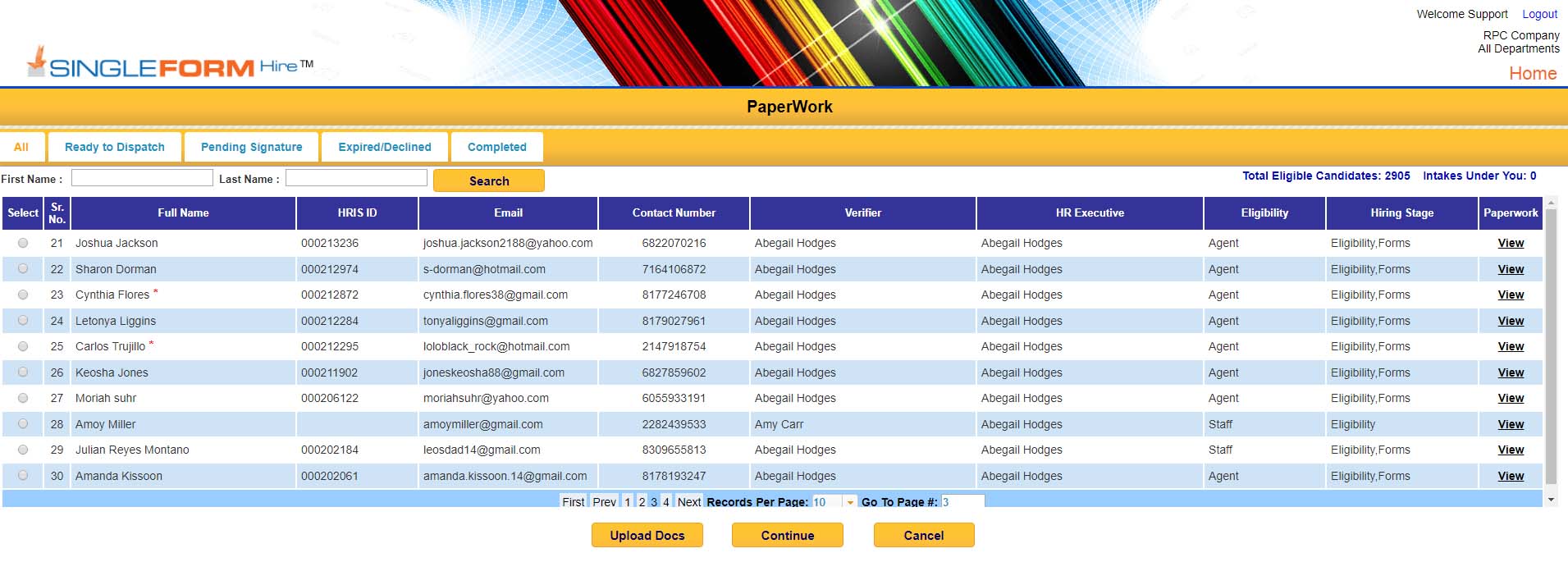Click the Next page link
1568x562 pixels.
tap(688, 501)
